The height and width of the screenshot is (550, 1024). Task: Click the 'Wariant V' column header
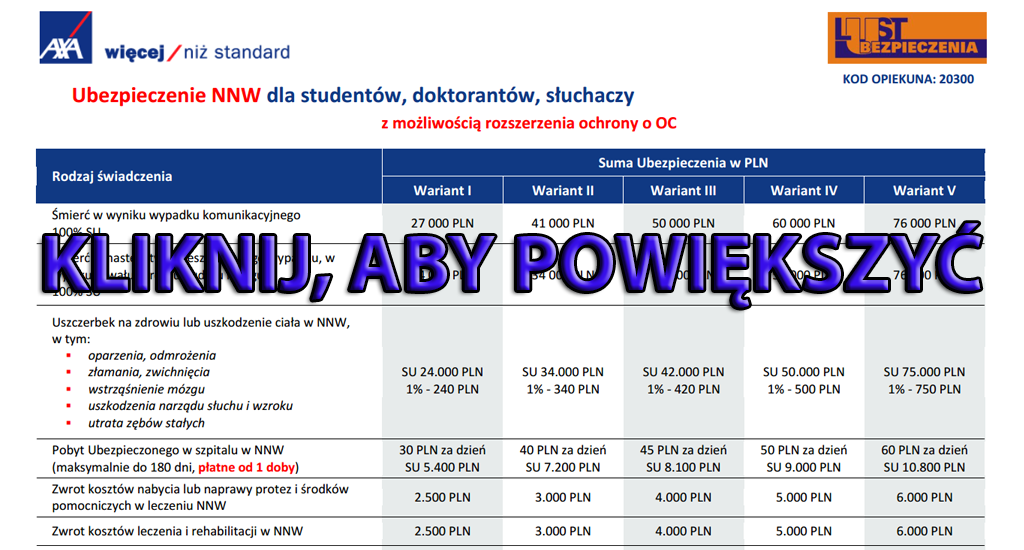[924, 191]
